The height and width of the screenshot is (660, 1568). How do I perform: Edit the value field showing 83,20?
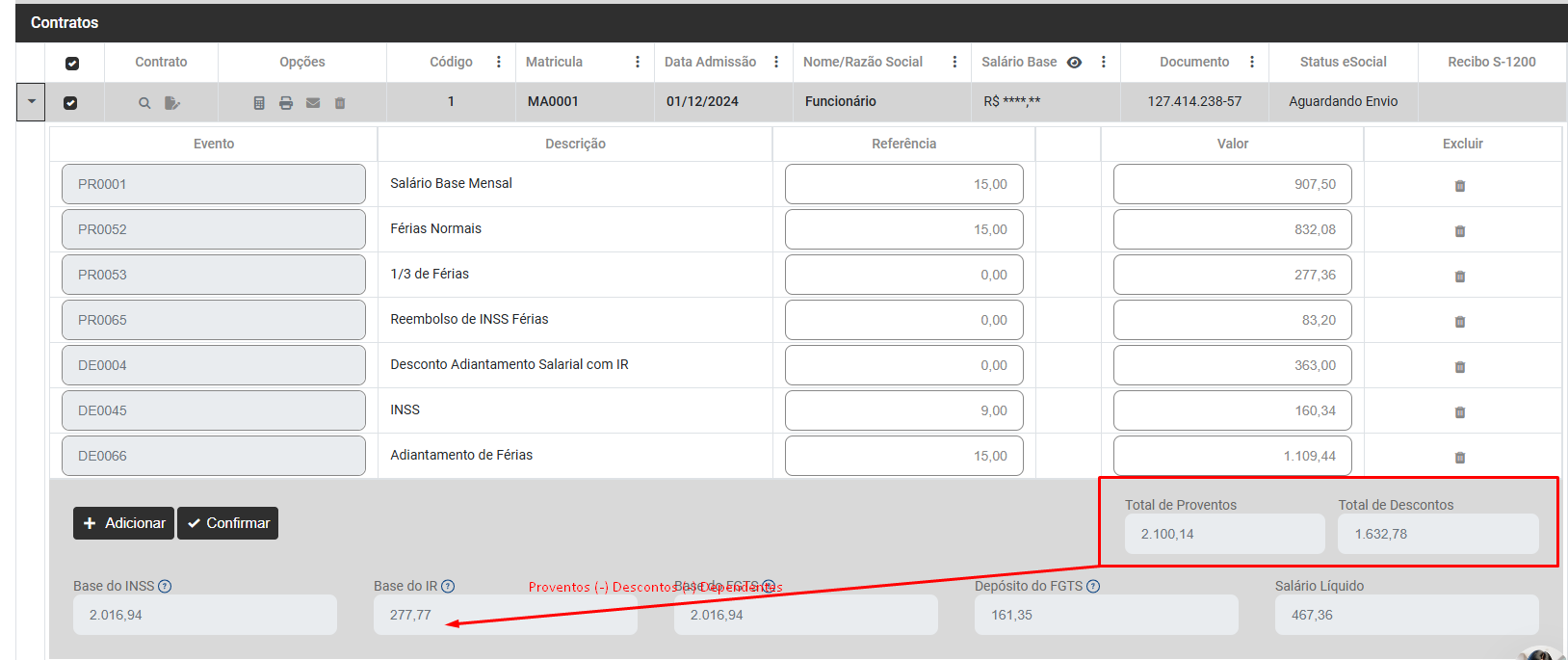[1233, 320]
